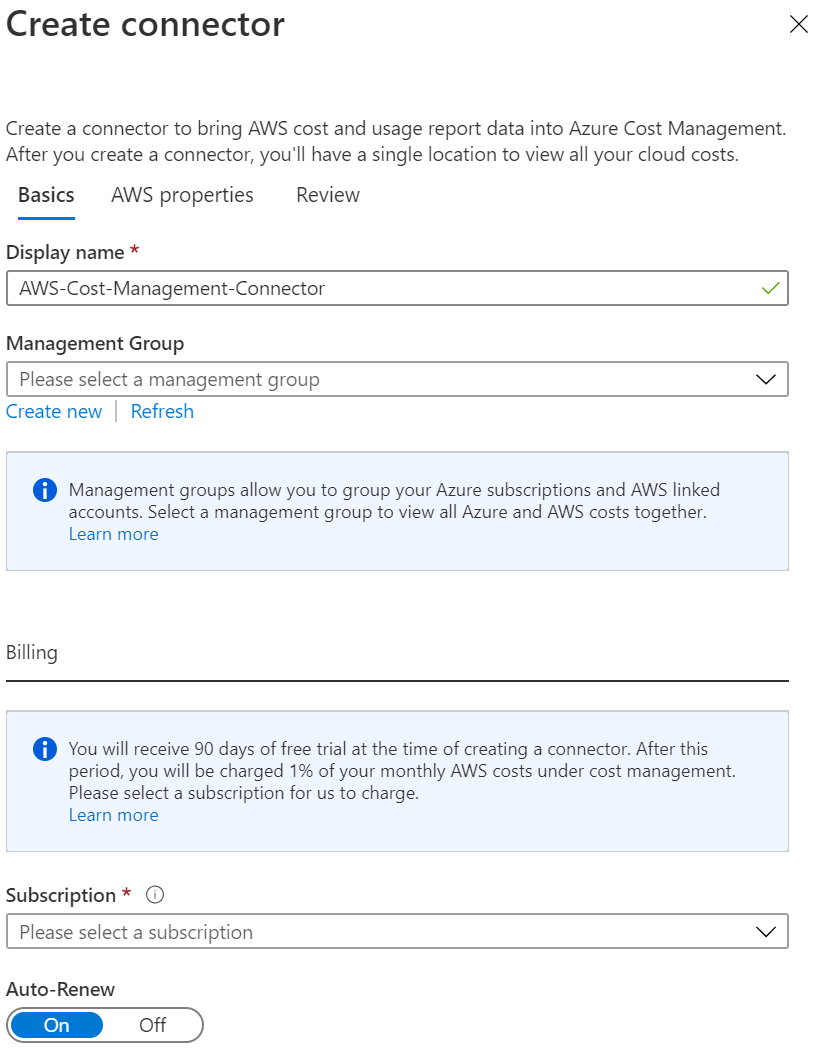Turn Auto-Renew on
Image resolution: width=816 pixels, height=1056 pixels.
click(x=57, y=1025)
